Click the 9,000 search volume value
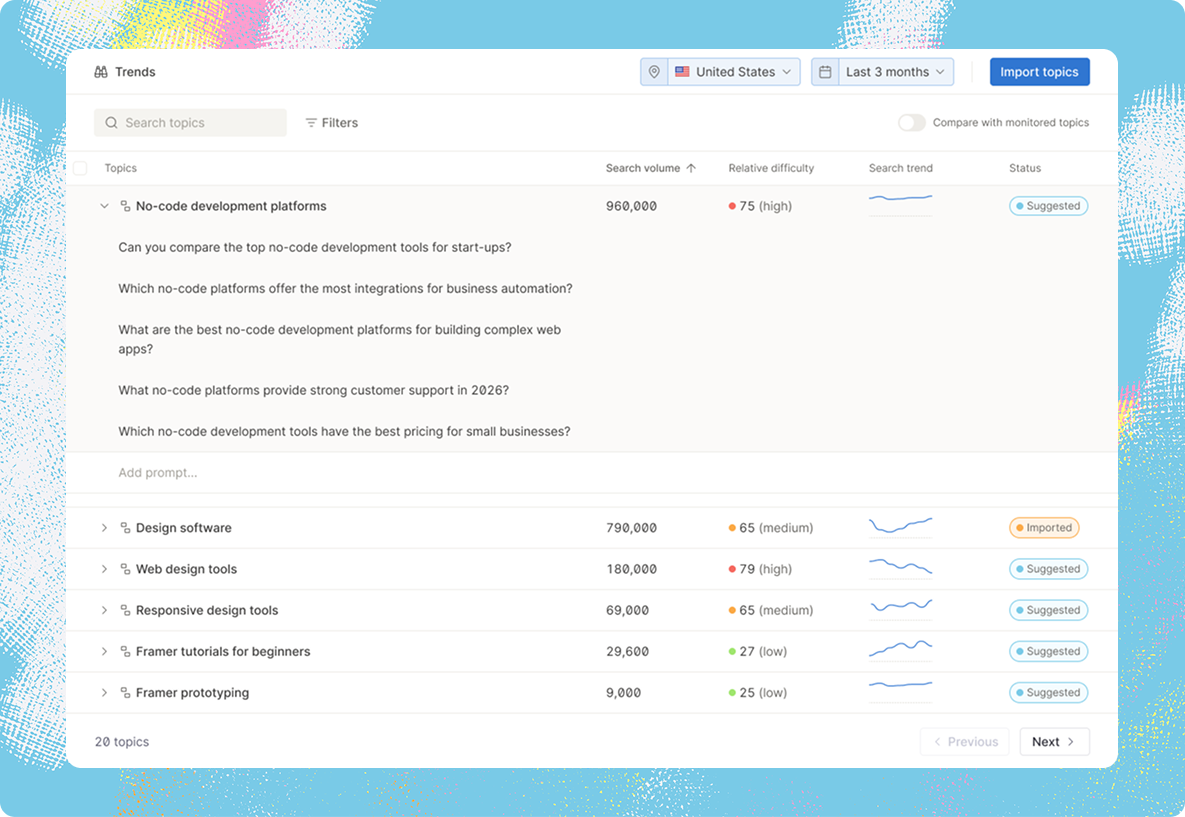The image size is (1185, 817). (623, 693)
